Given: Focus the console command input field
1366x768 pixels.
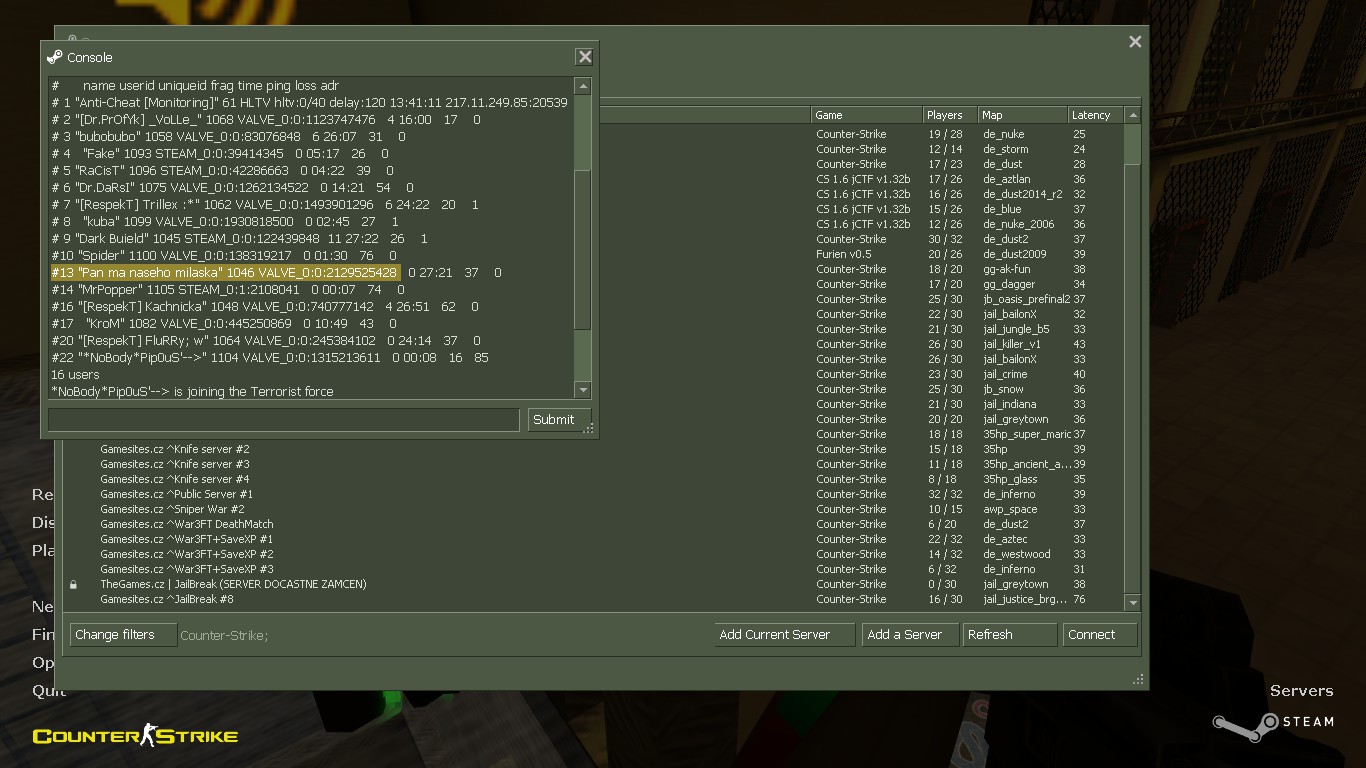Looking at the screenshot, I should click(x=284, y=420).
